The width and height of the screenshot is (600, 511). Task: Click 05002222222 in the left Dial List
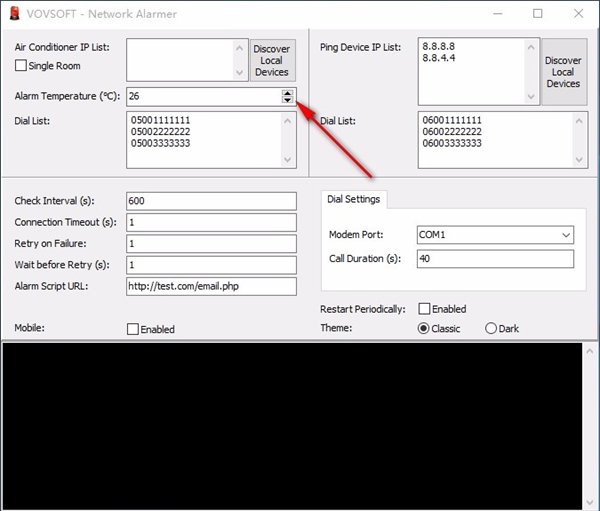pyautogui.click(x=160, y=132)
